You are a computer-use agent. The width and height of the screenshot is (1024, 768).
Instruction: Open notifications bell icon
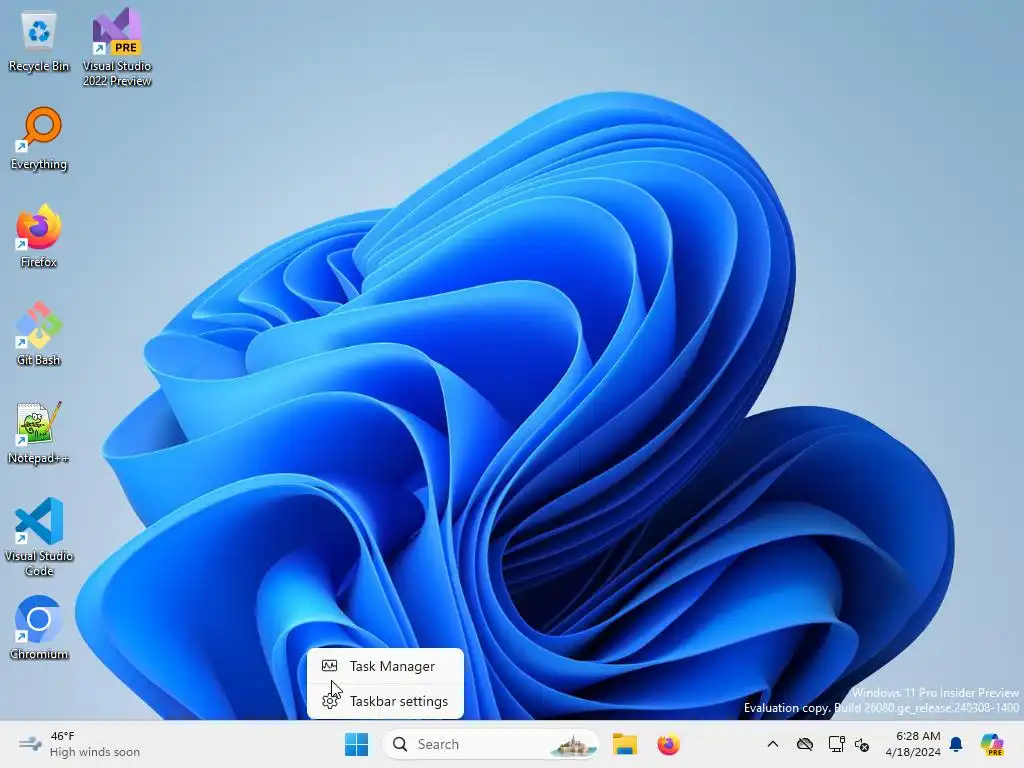pos(957,744)
